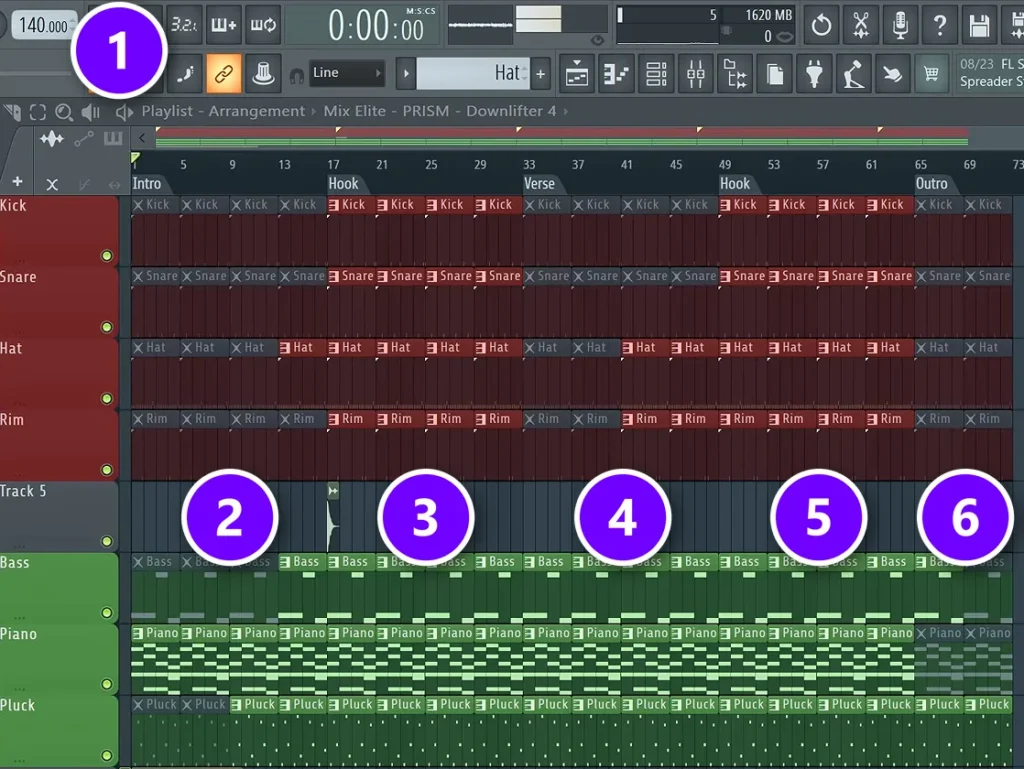Click the 0:00:00 time display
The height and width of the screenshot is (769, 1024).
point(376,26)
